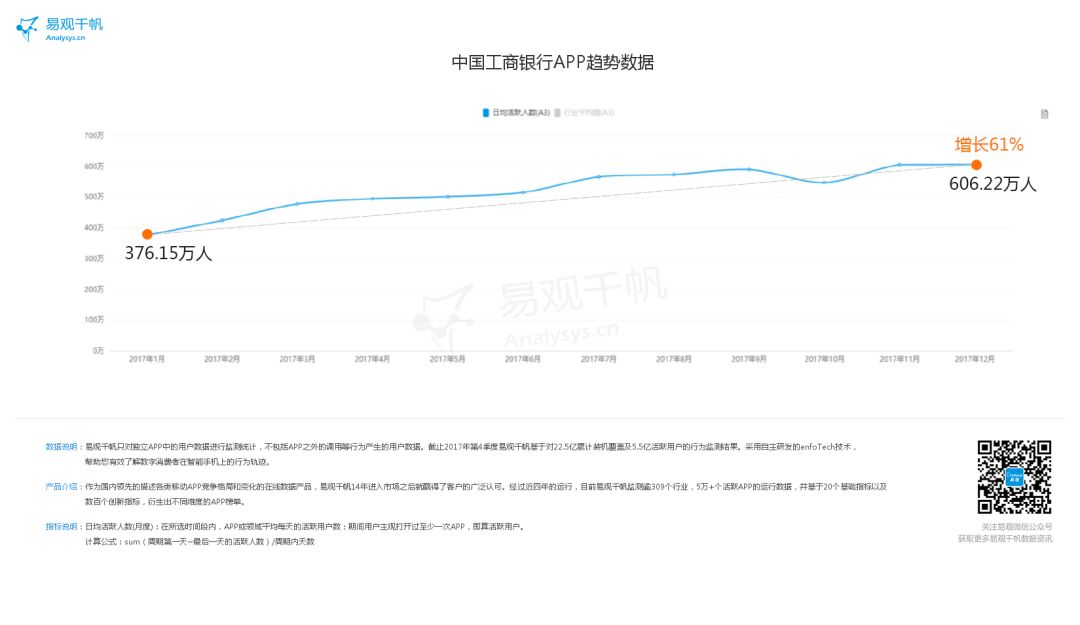Click the orange 376.15万人 start marker

[147, 234]
